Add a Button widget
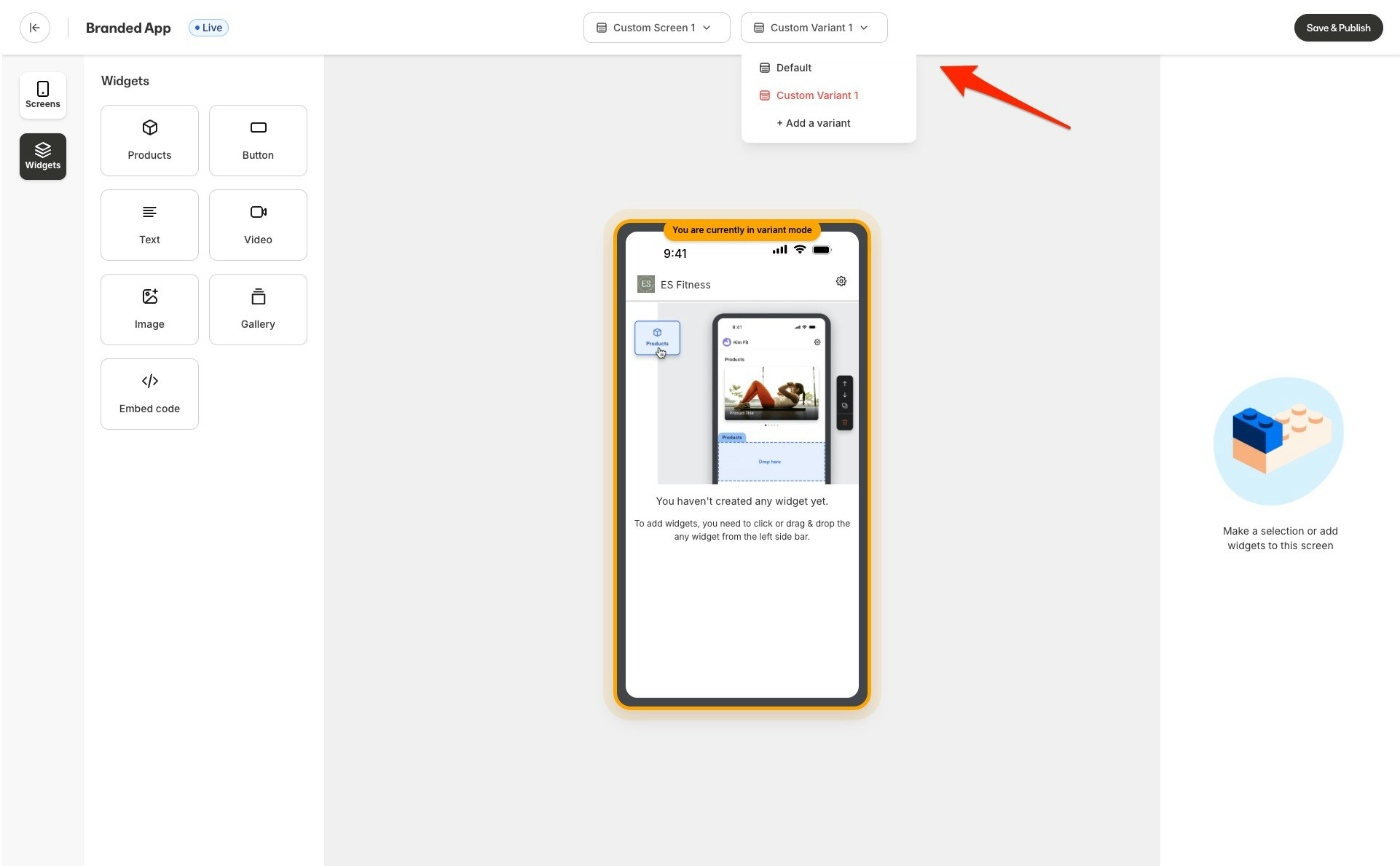This screenshot has height=866, width=1400. click(258, 140)
